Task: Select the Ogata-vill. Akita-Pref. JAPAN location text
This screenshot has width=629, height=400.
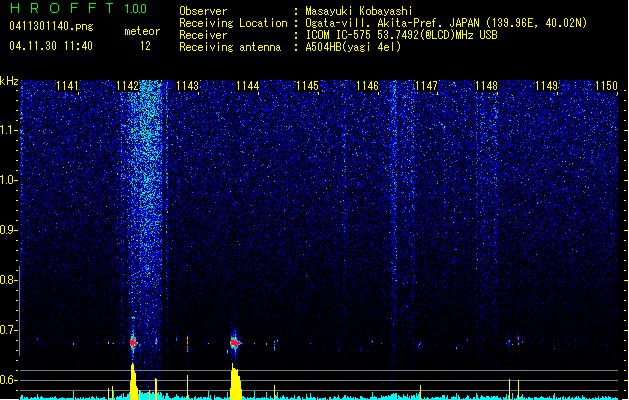Action: click(446, 23)
